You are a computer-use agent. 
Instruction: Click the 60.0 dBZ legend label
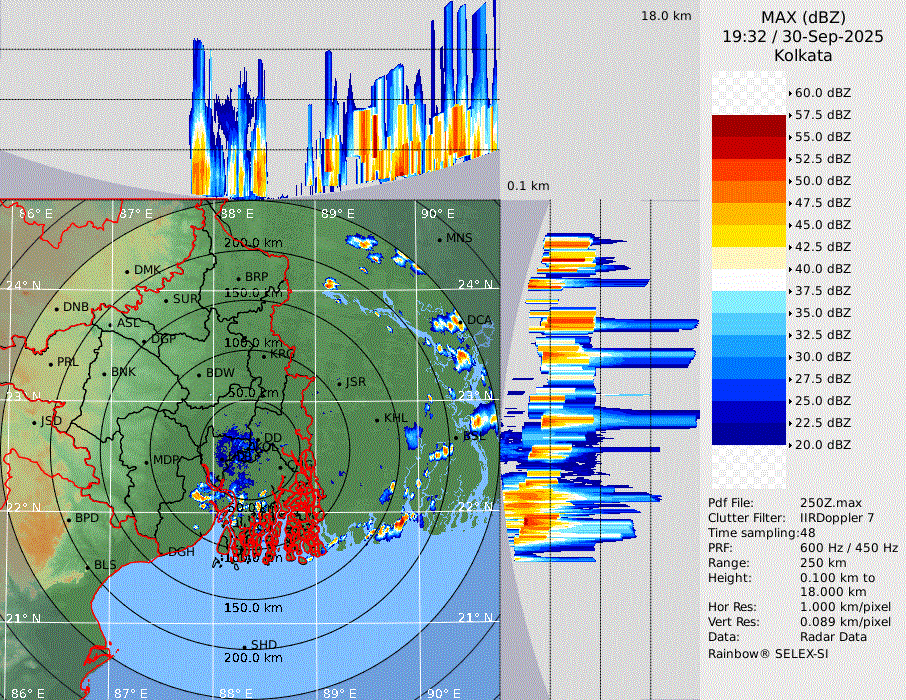(x=822, y=93)
